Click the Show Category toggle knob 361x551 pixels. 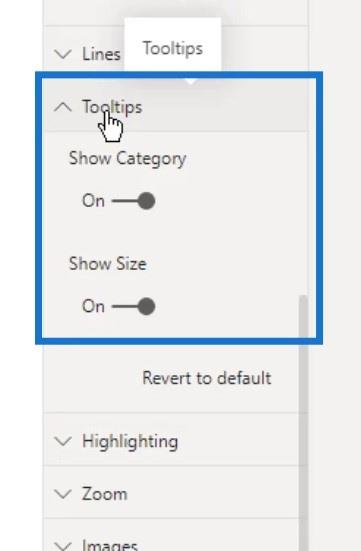tap(147, 201)
